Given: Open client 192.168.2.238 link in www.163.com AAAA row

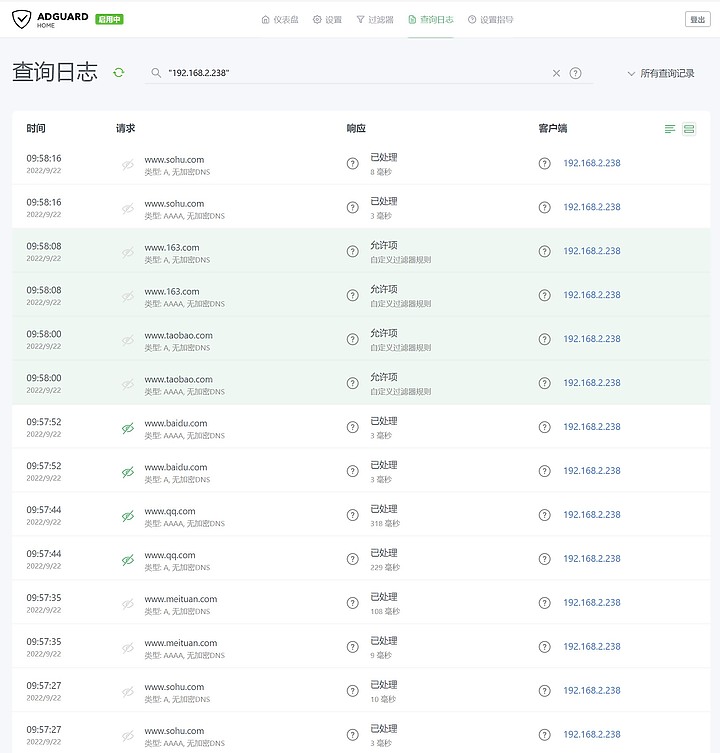Looking at the screenshot, I should click(x=592, y=295).
